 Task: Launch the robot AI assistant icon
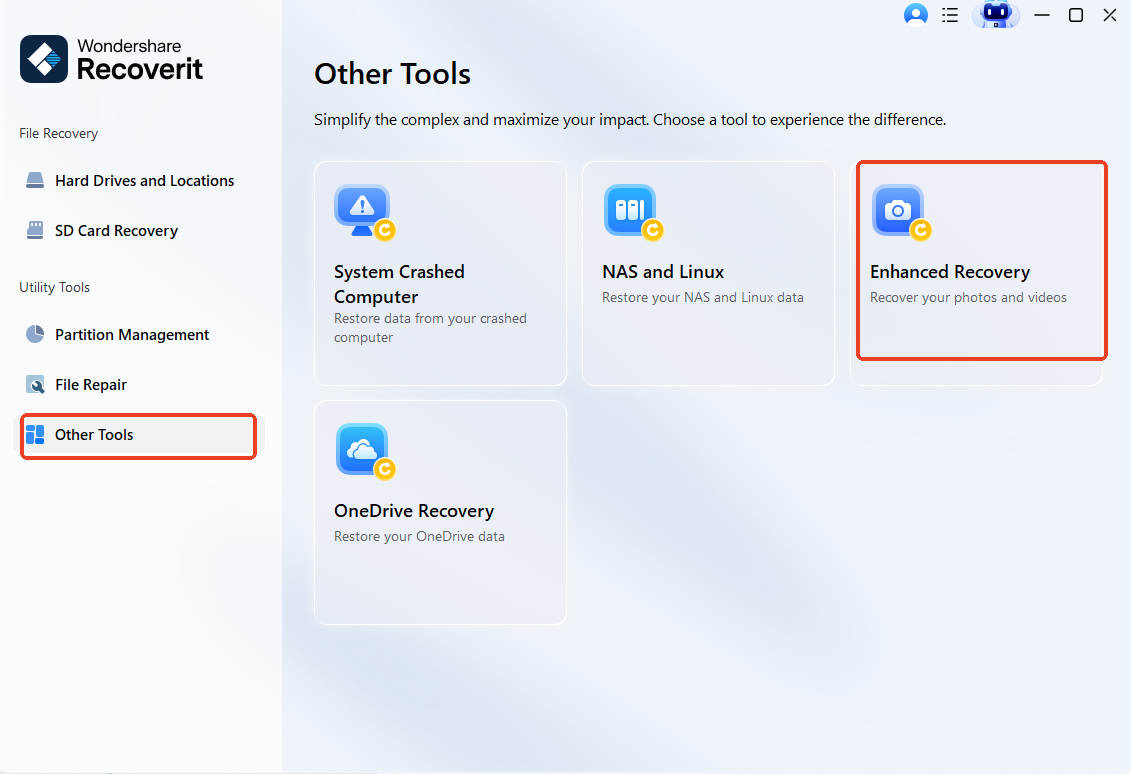coord(995,14)
